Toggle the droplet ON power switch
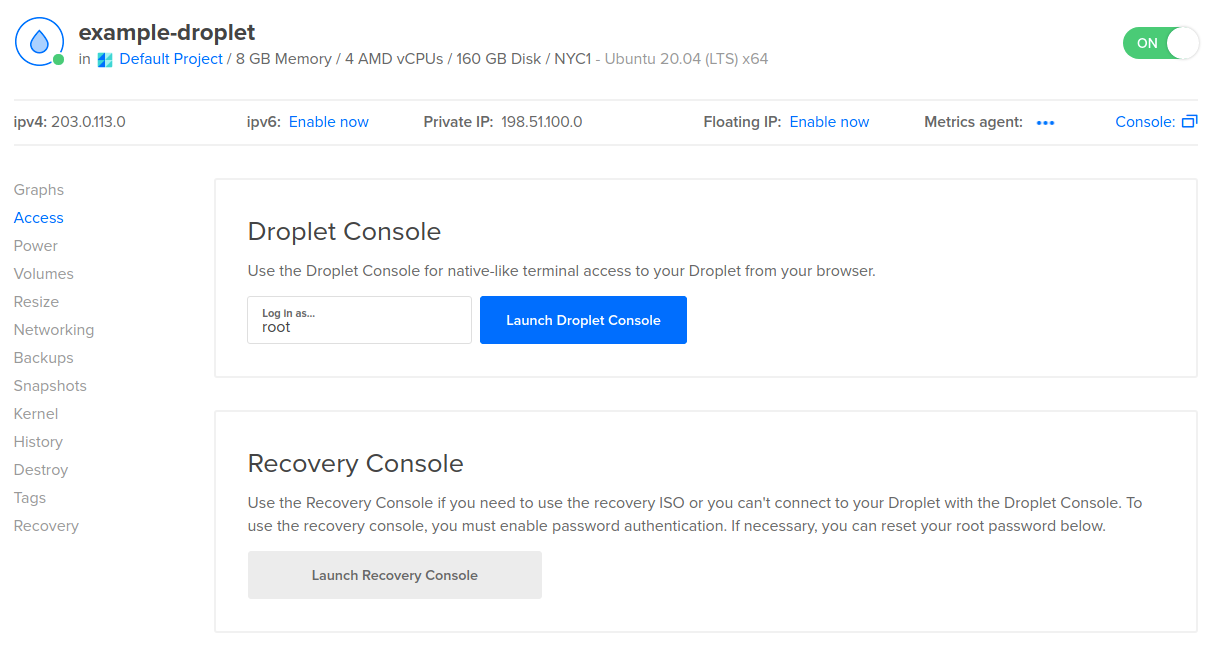This screenshot has width=1212, height=647. 1160,43
